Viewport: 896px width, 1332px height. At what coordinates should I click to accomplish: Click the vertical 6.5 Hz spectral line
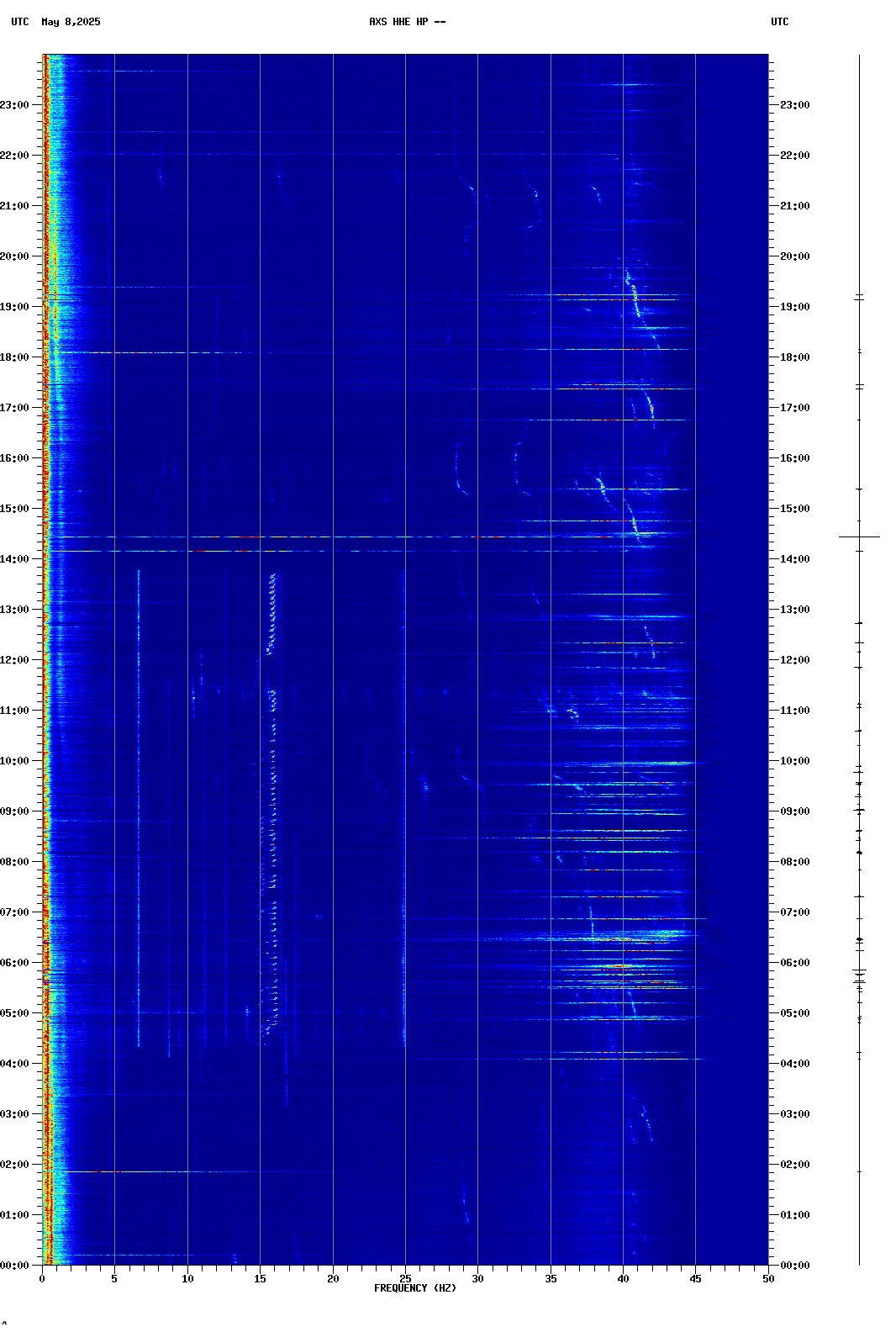tap(139, 807)
